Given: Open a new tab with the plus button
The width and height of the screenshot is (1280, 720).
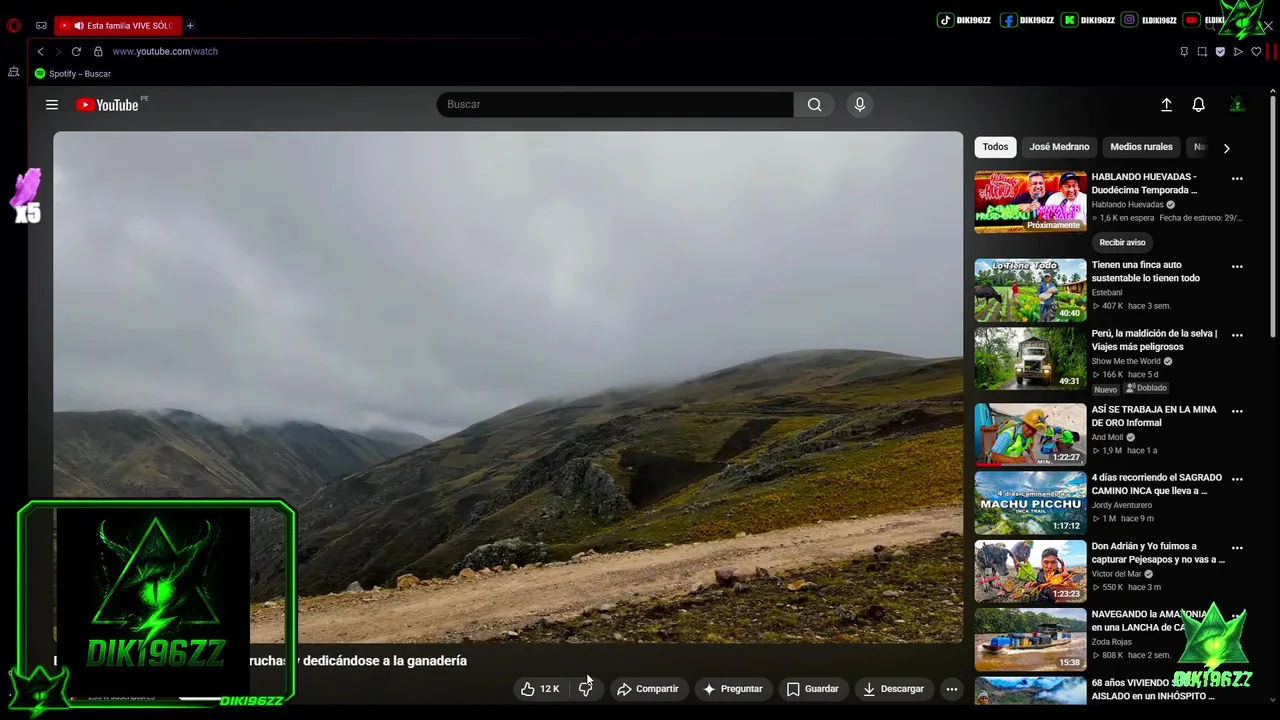Looking at the screenshot, I should [190, 26].
